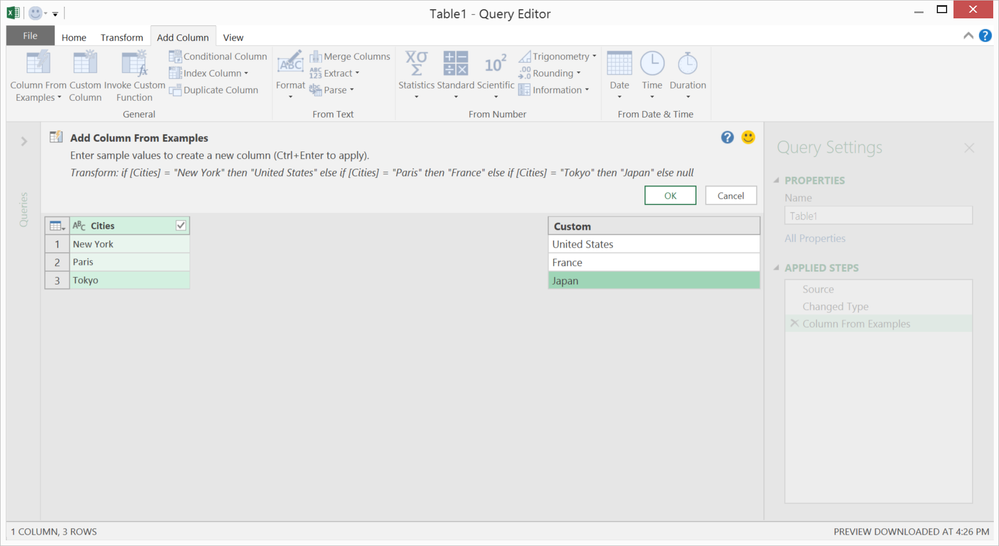The image size is (999, 546).
Task: Select row number 3 header
Action: (57, 280)
